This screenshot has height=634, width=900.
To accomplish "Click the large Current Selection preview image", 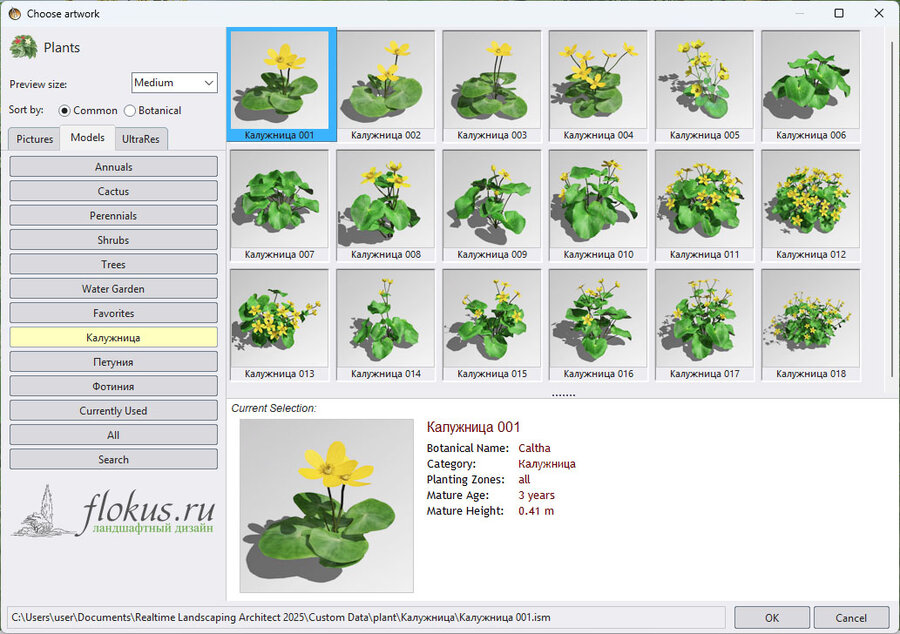I will (x=327, y=505).
